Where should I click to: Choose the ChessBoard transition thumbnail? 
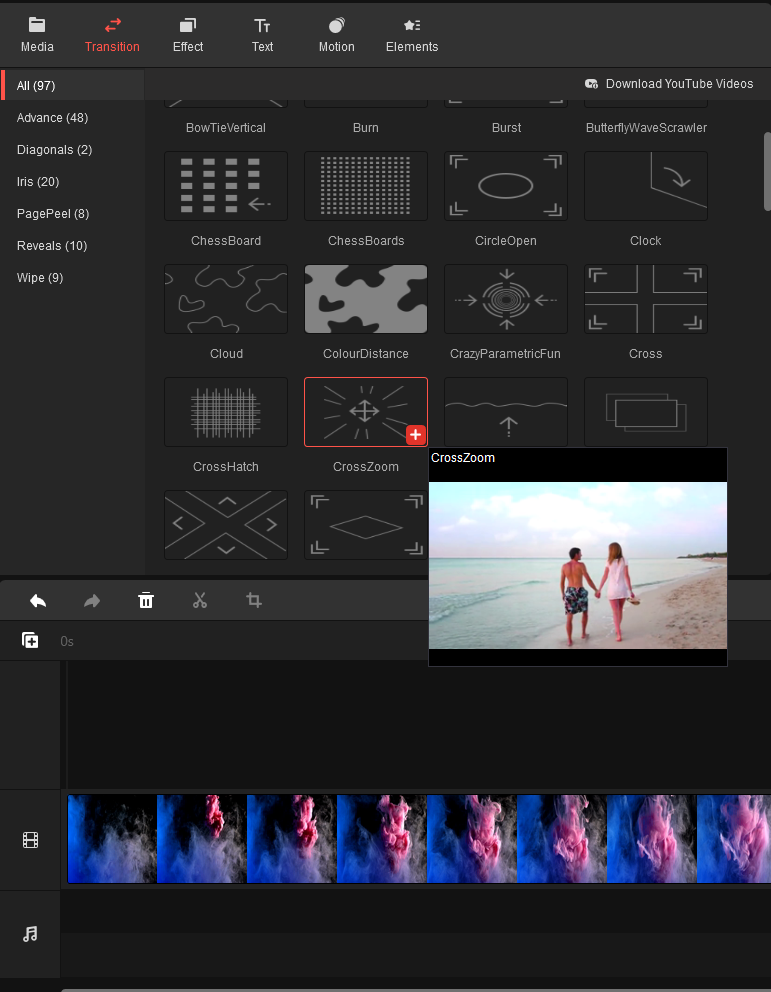point(226,186)
